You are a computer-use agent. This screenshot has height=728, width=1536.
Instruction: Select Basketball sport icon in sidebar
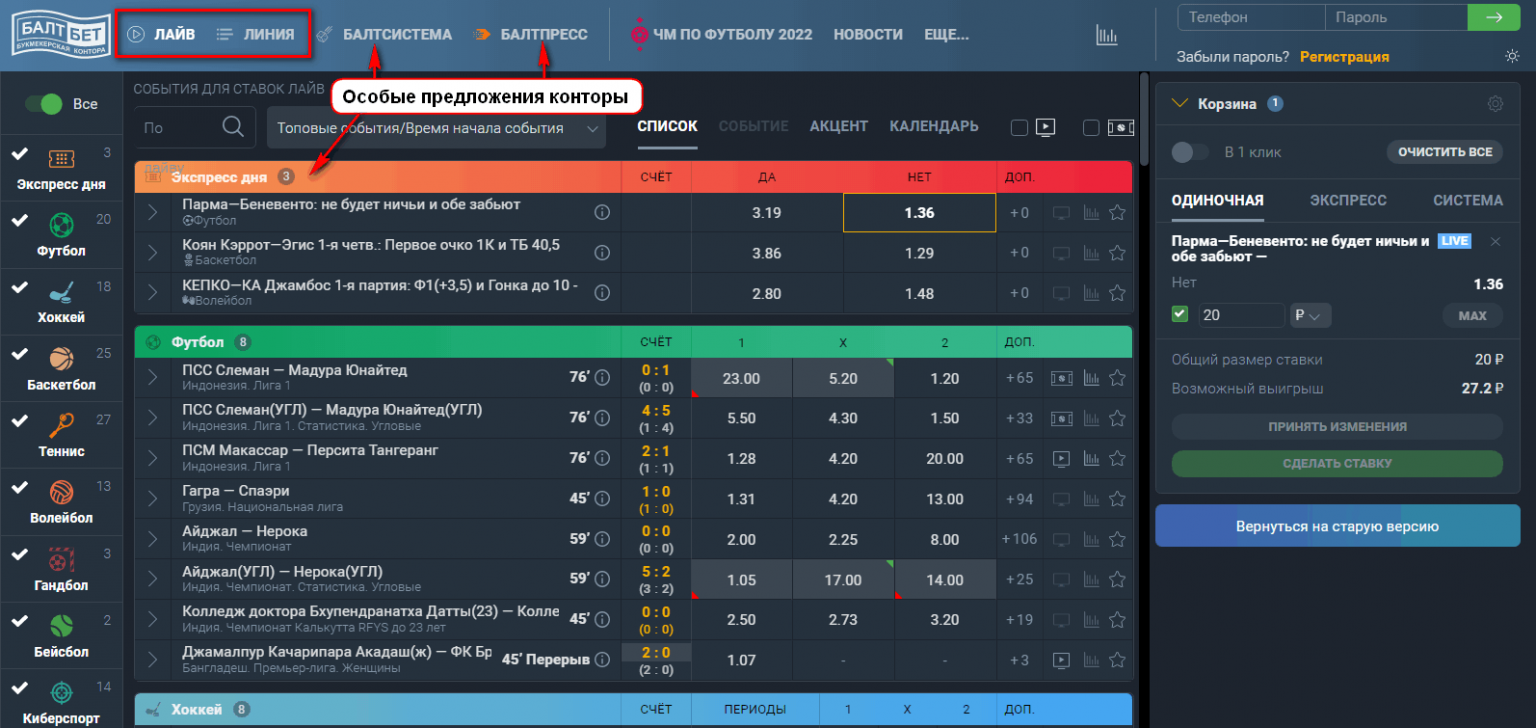point(61,359)
